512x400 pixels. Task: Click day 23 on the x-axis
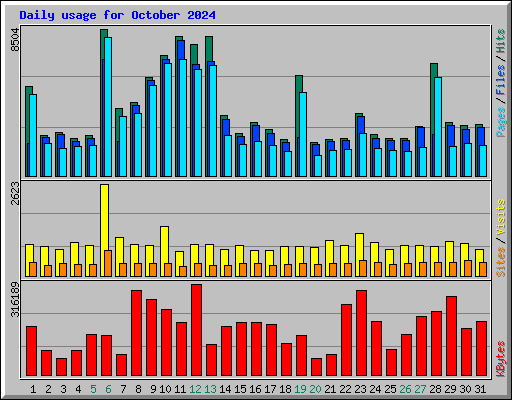tap(360, 389)
